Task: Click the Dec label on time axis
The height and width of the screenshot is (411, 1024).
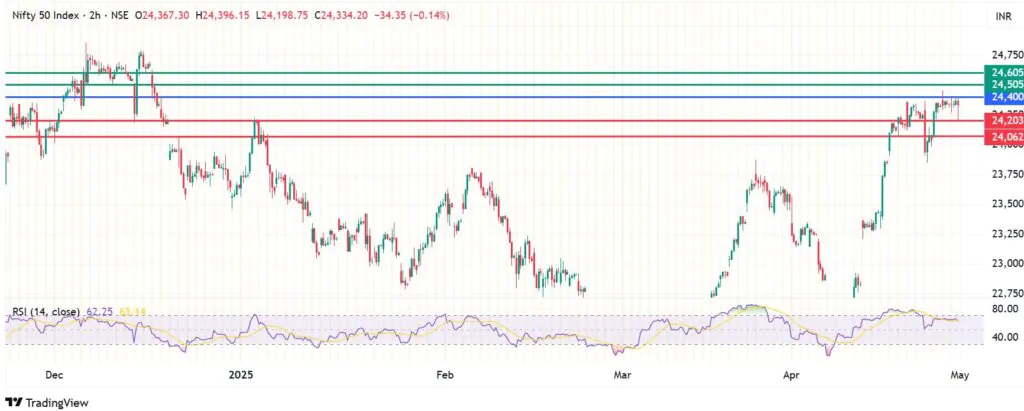Action: pos(55,374)
